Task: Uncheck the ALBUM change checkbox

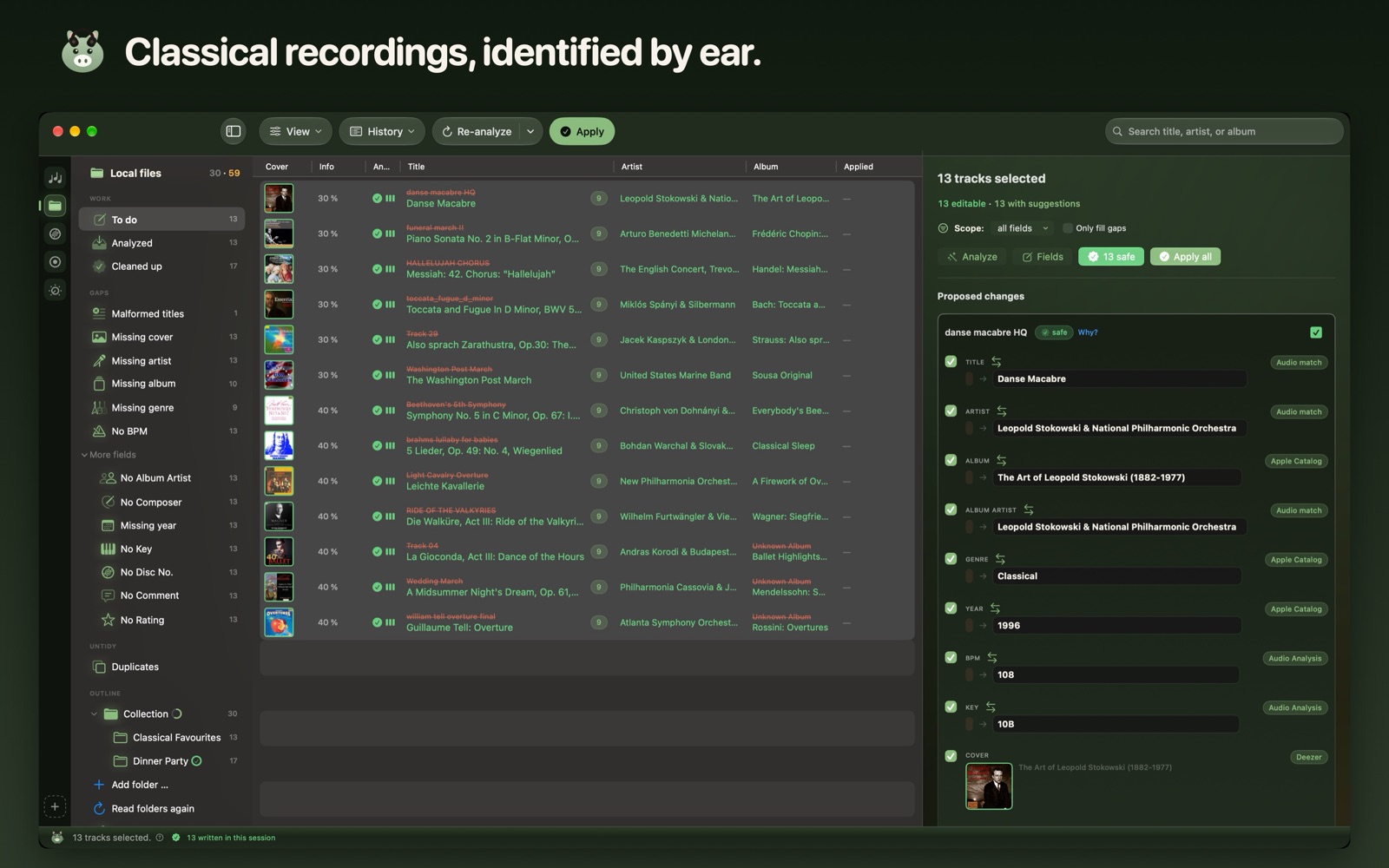Action: (x=951, y=460)
